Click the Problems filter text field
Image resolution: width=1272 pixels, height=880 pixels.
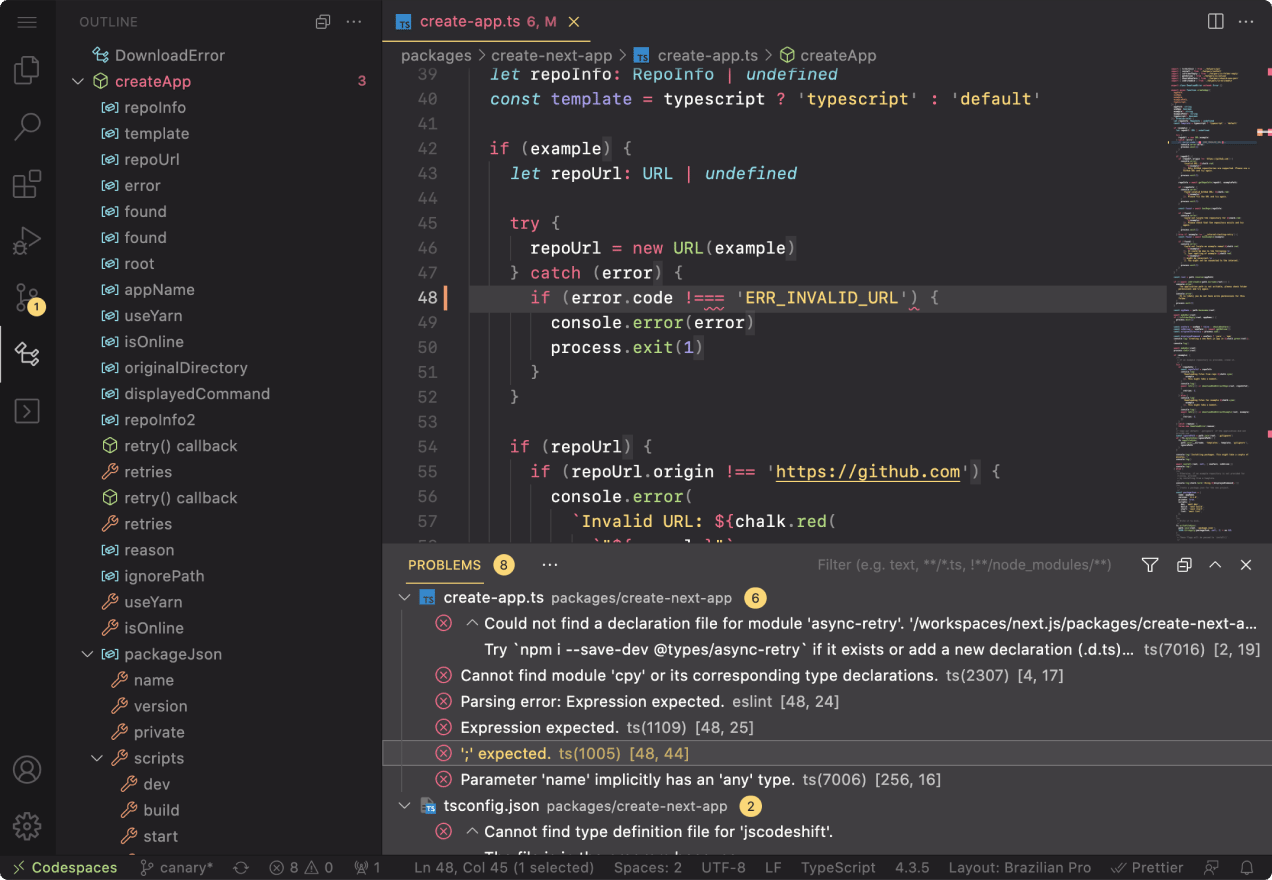[965, 565]
